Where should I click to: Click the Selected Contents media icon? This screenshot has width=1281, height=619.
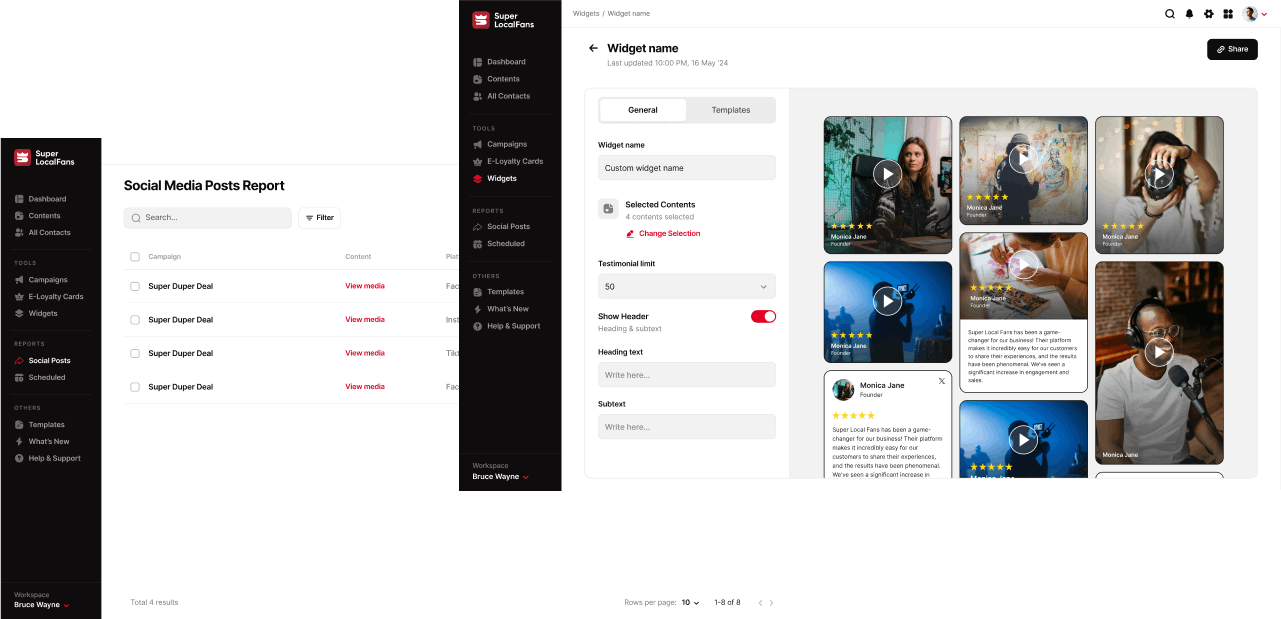[x=607, y=209]
